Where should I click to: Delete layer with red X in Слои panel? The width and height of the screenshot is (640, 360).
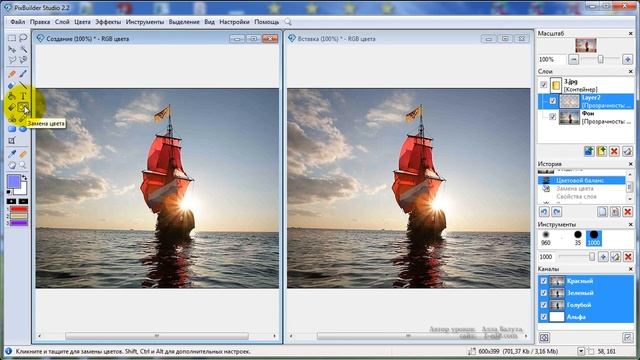coord(614,151)
